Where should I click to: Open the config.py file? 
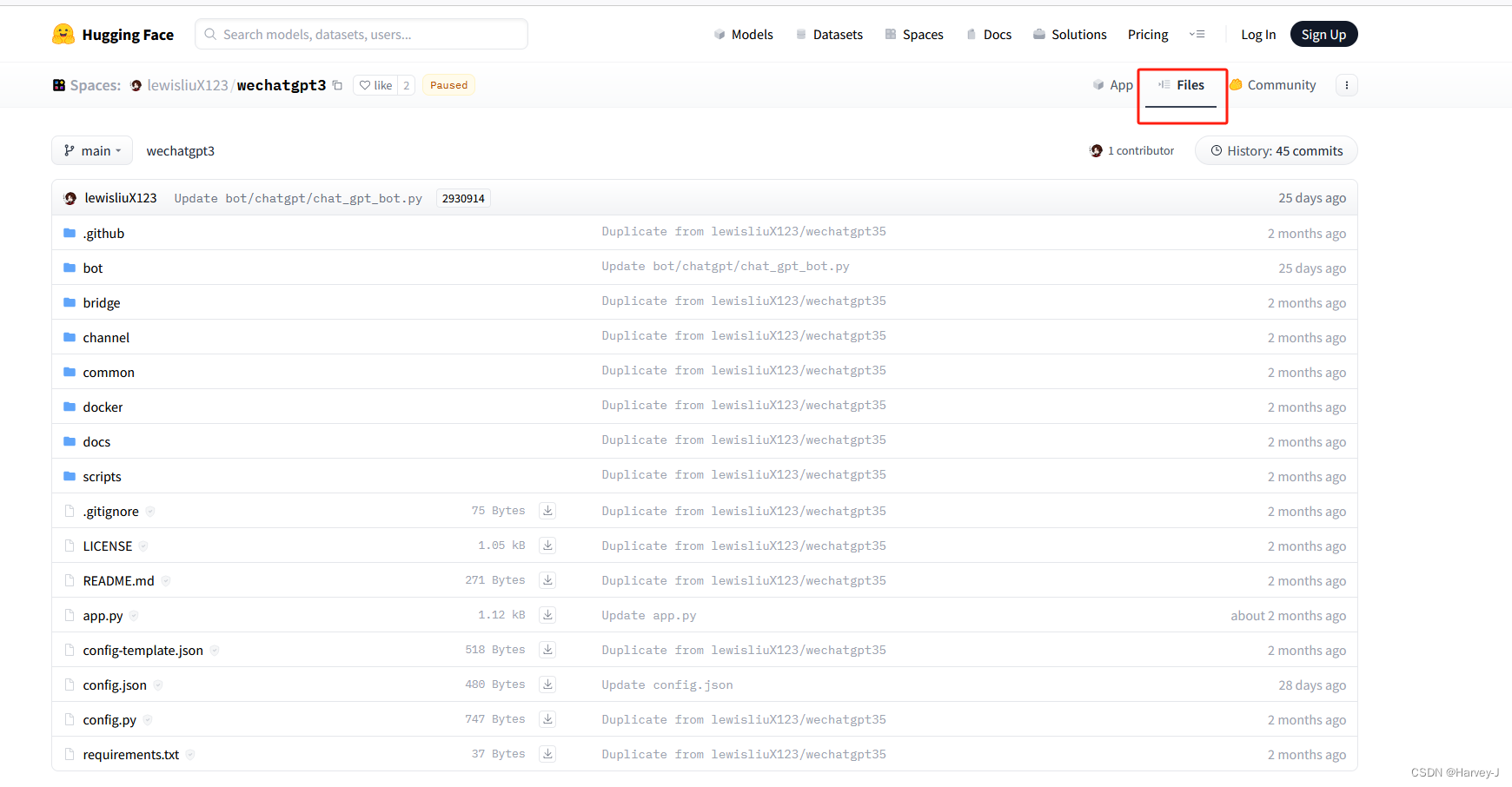click(109, 719)
